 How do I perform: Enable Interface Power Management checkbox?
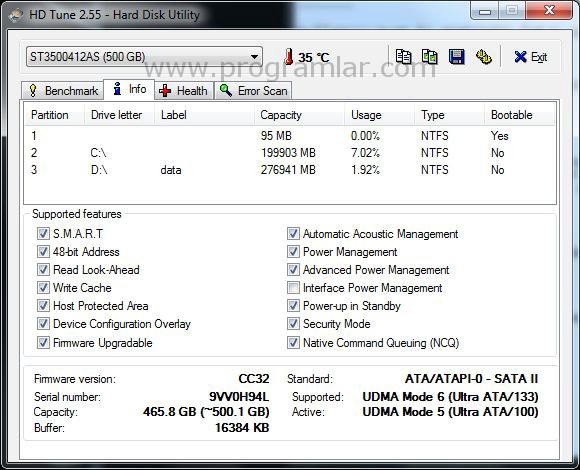tap(293, 287)
